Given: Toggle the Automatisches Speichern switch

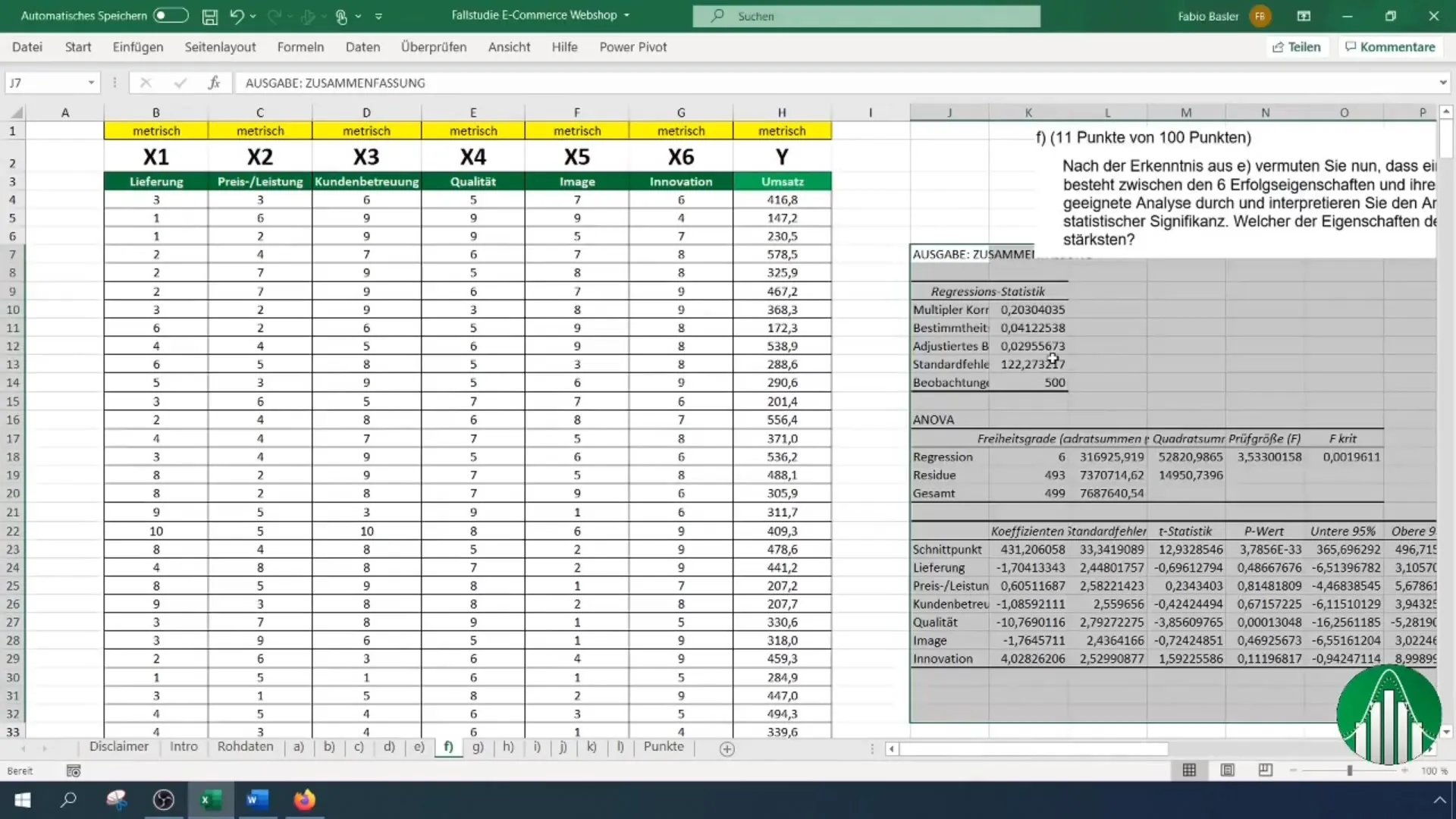Looking at the screenshot, I should pos(171,15).
